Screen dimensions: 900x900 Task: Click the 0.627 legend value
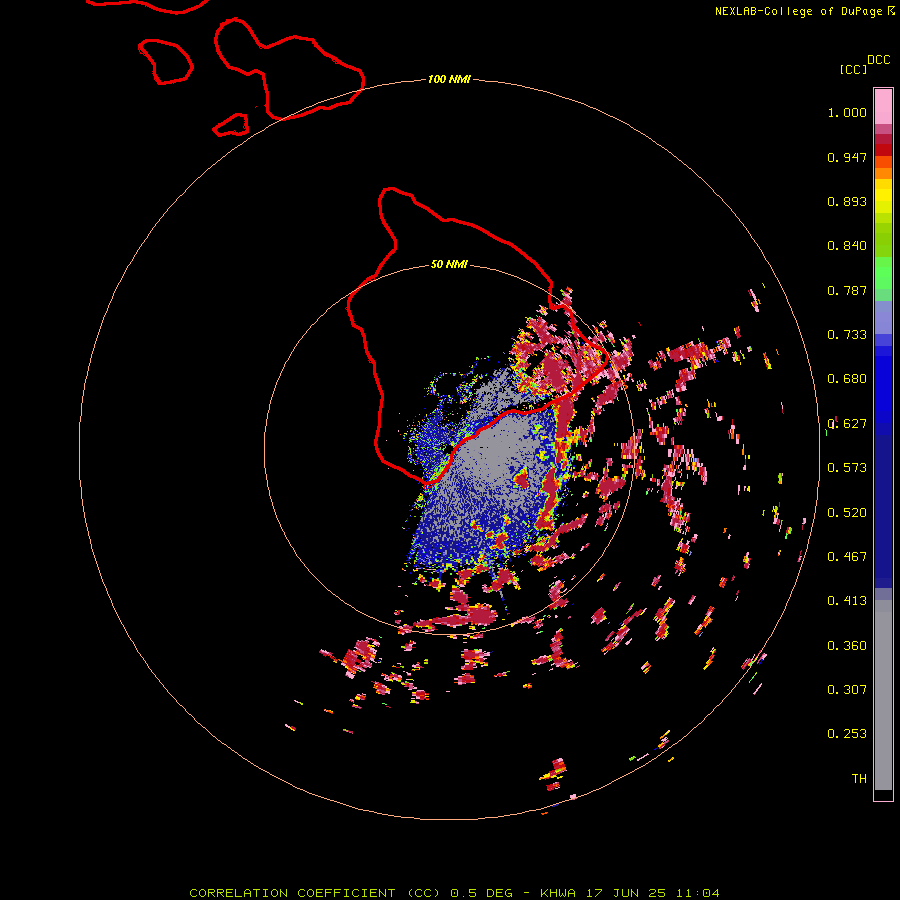tap(847, 424)
